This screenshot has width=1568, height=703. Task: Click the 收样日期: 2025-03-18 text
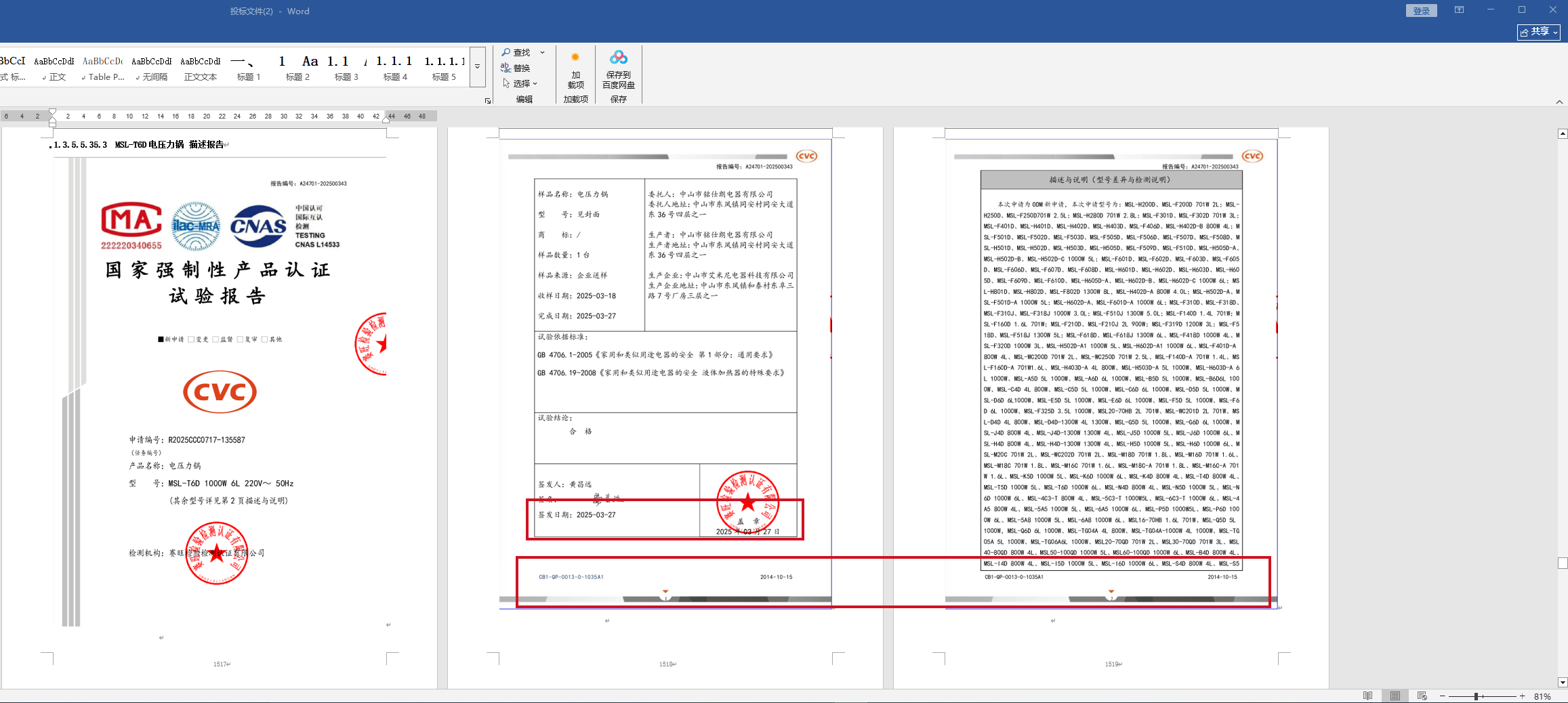[577, 295]
